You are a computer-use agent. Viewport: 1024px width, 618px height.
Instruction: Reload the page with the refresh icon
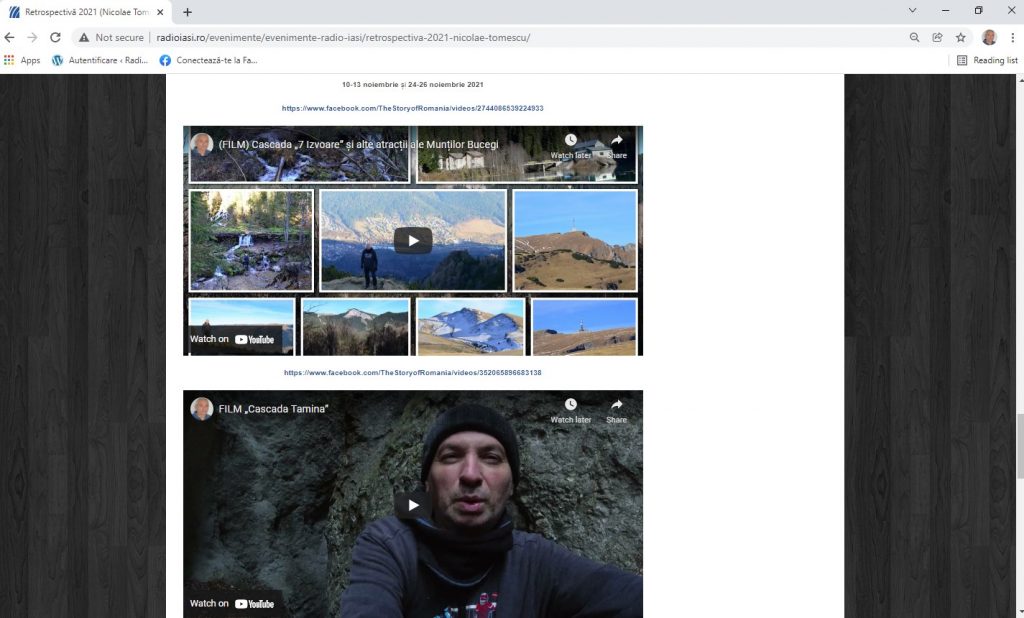click(55, 37)
